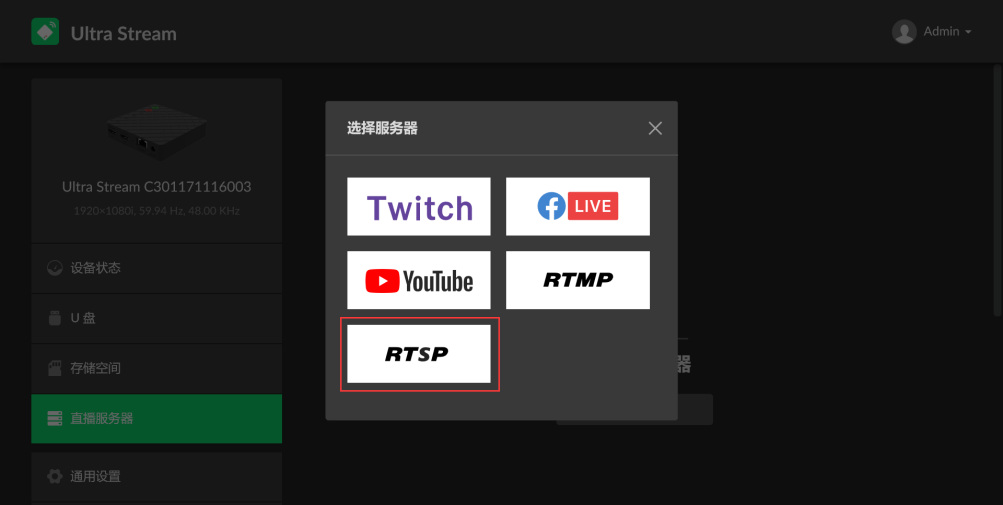Click the 存储空间 SD card icon
1003x505 pixels.
coord(55,368)
